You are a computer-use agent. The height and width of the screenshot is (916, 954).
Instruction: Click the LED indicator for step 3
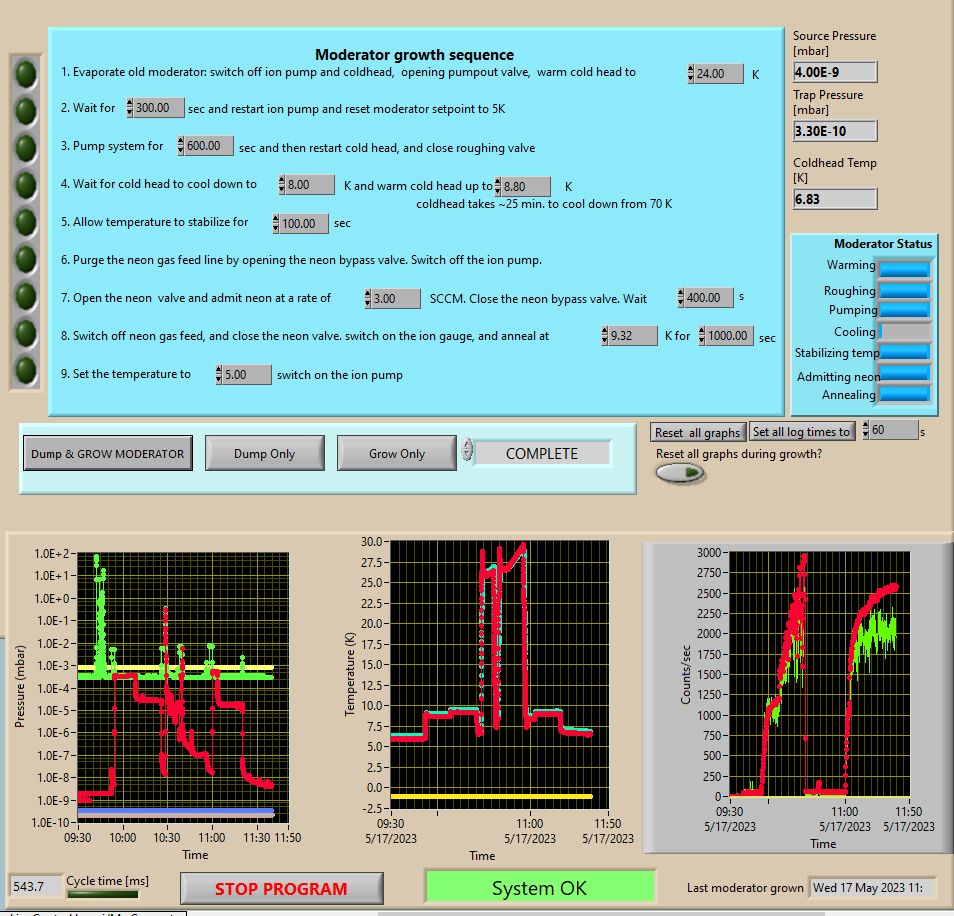pos(26,148)
